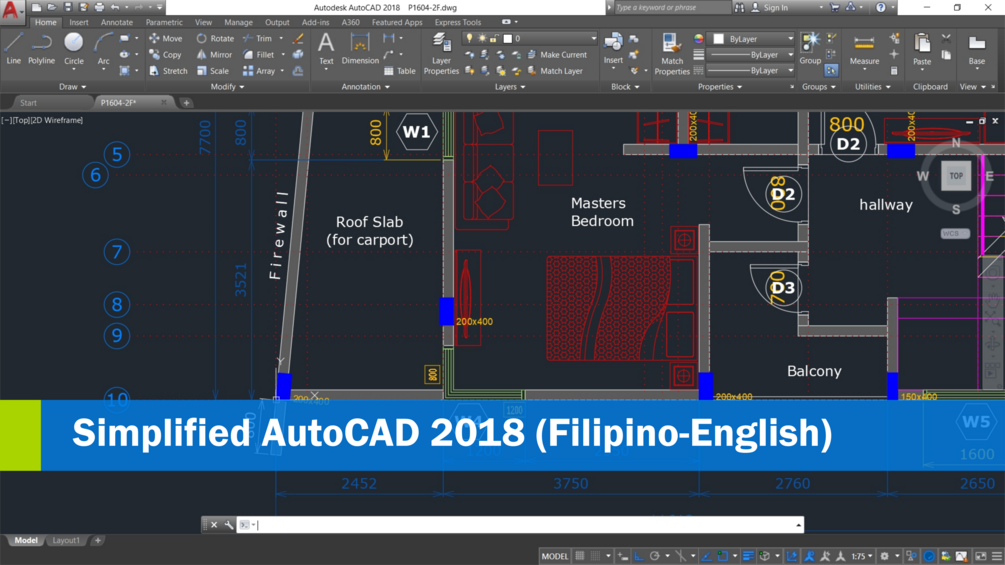
Task: Select the Circle tool
Action: click(x=74, y=49)
